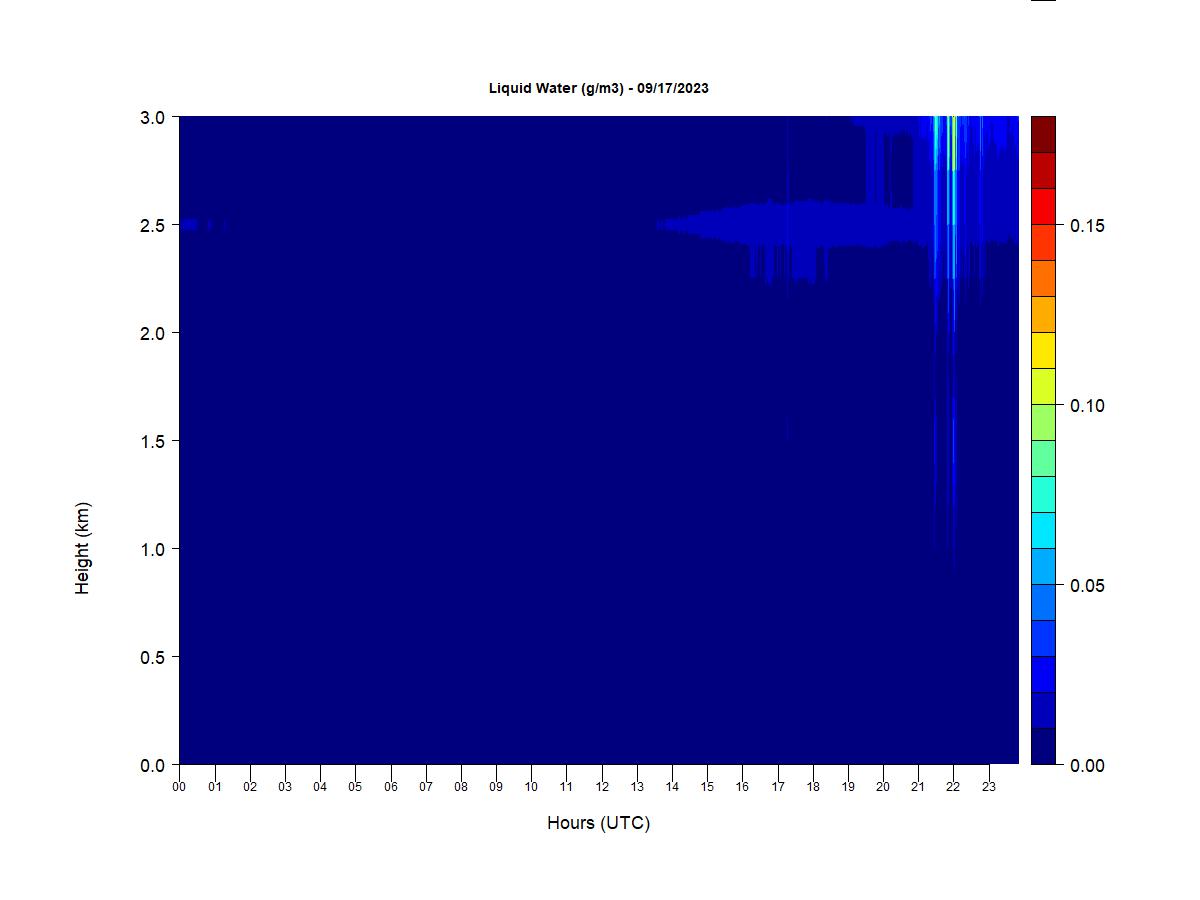Click hour 00 tick on x-axis

(x=179, y=786)
